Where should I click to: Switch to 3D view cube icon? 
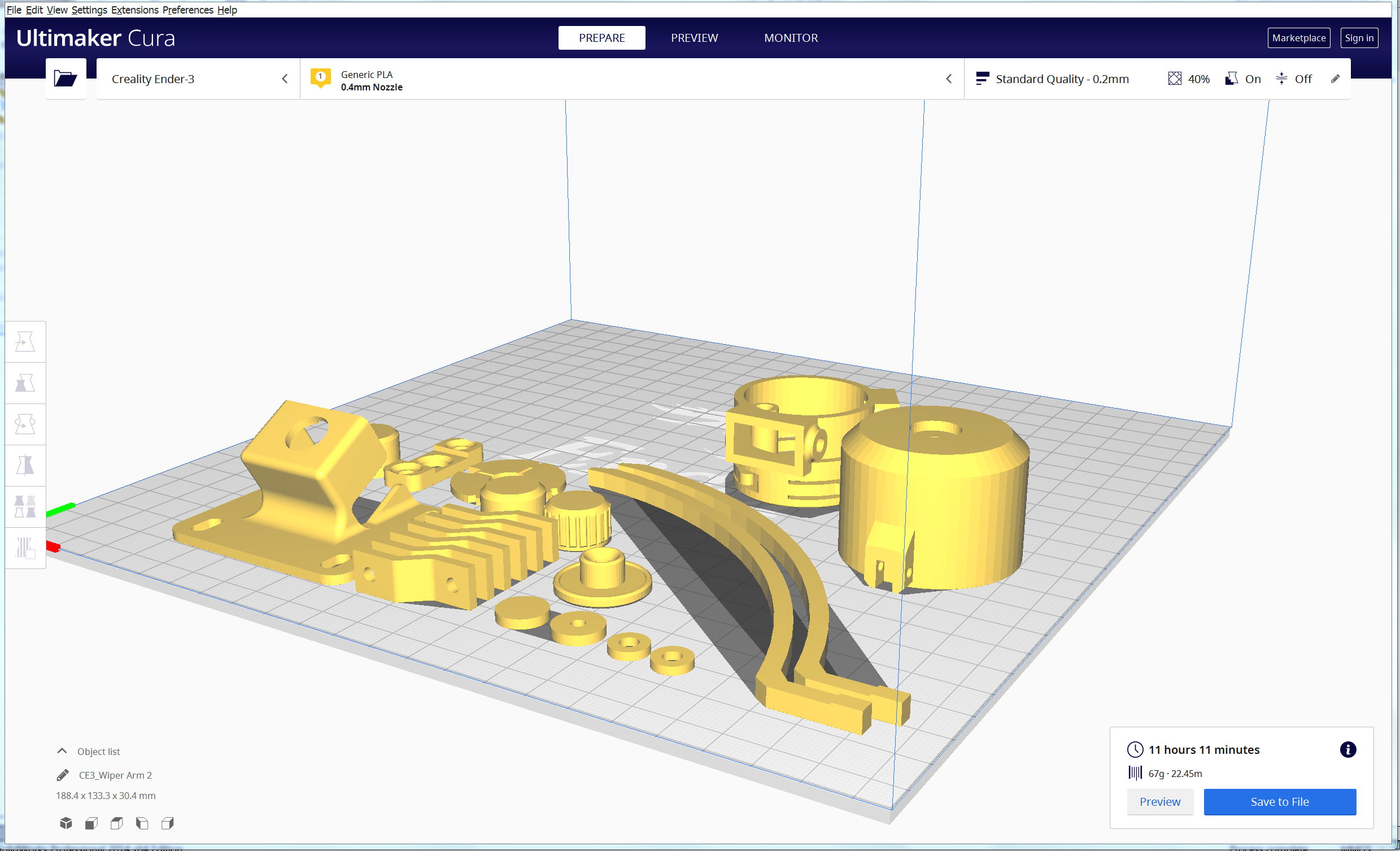point(66,823)
